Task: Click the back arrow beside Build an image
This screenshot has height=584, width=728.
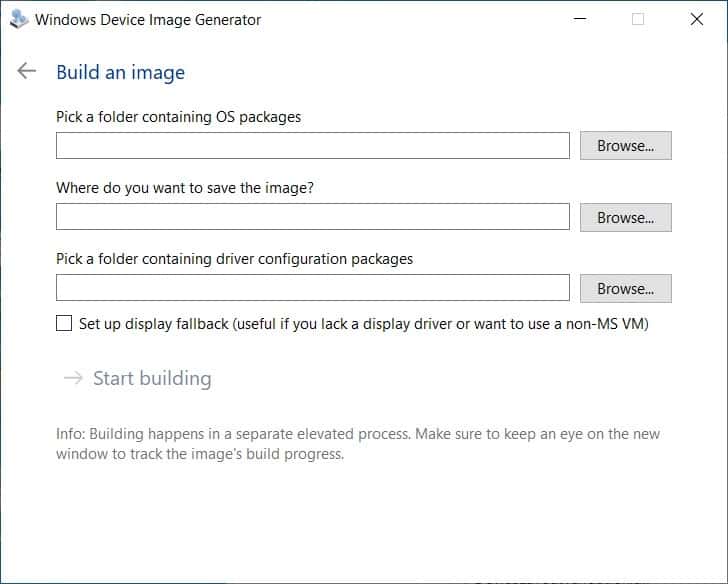Action: (27, 72)
